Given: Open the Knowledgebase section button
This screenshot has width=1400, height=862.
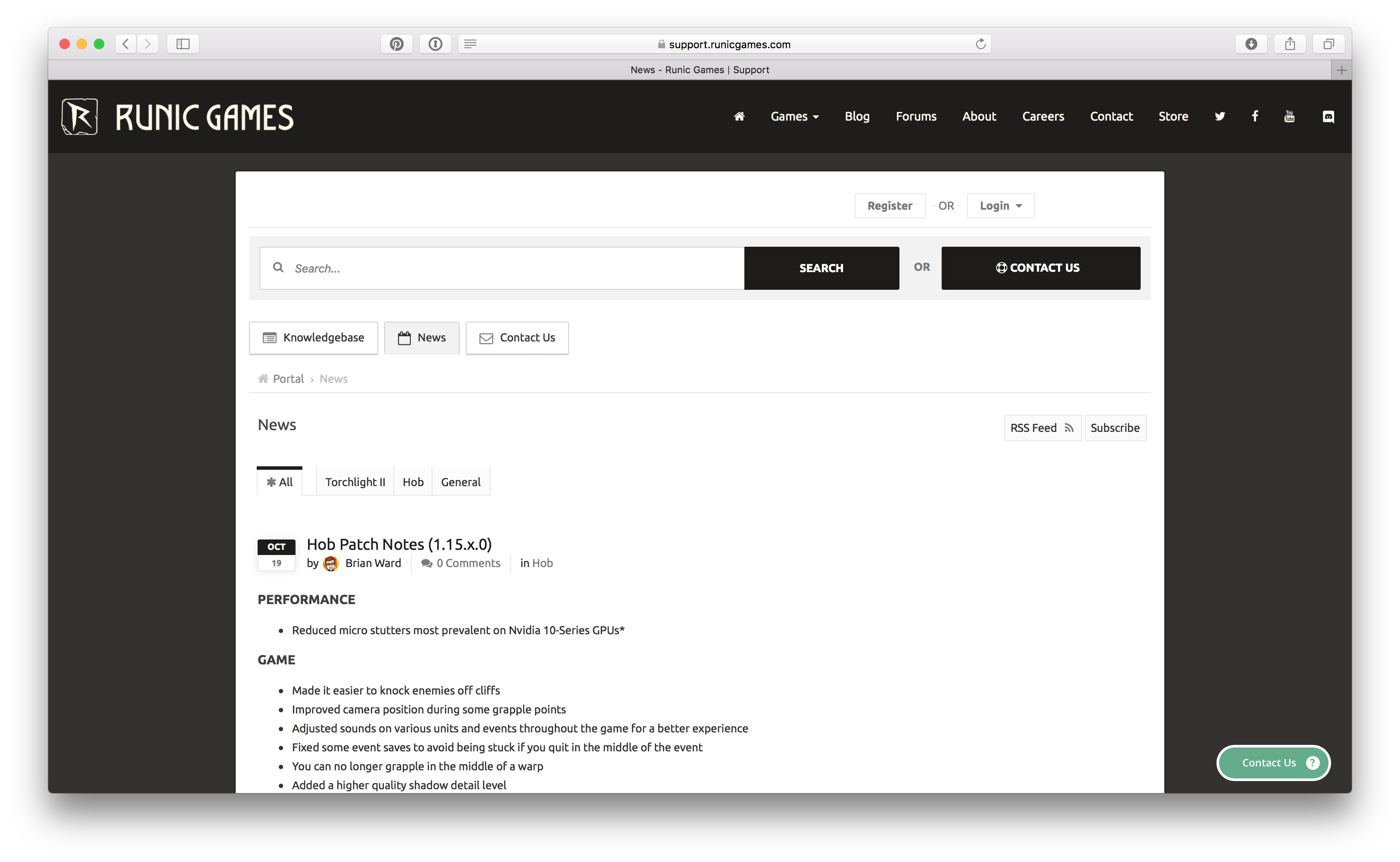Looking at the screenshot, I should tap(313, 338).
